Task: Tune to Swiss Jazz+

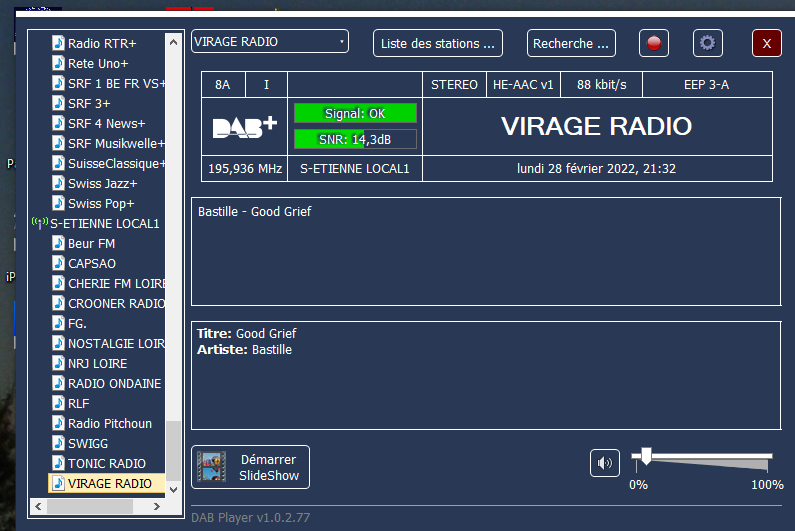Action: [x=102, y=184]
